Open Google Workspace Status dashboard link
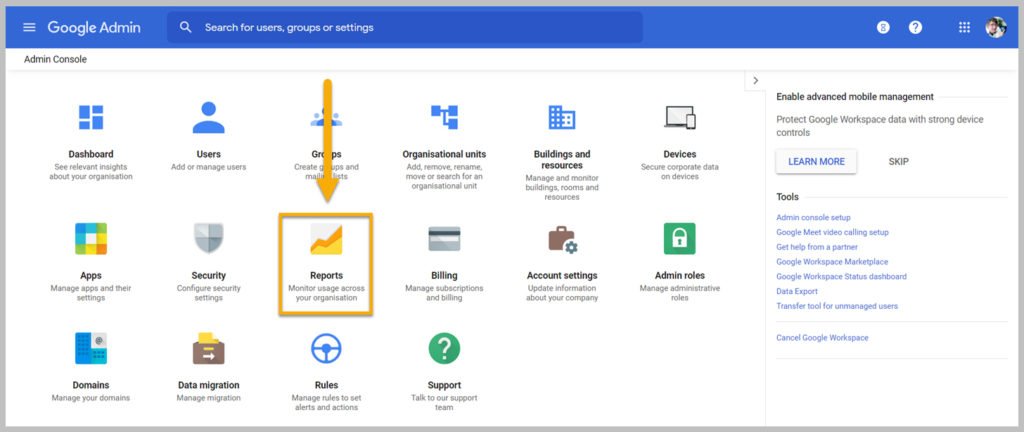The height and width of the screenshot is (432, 1024). (841, 277)
